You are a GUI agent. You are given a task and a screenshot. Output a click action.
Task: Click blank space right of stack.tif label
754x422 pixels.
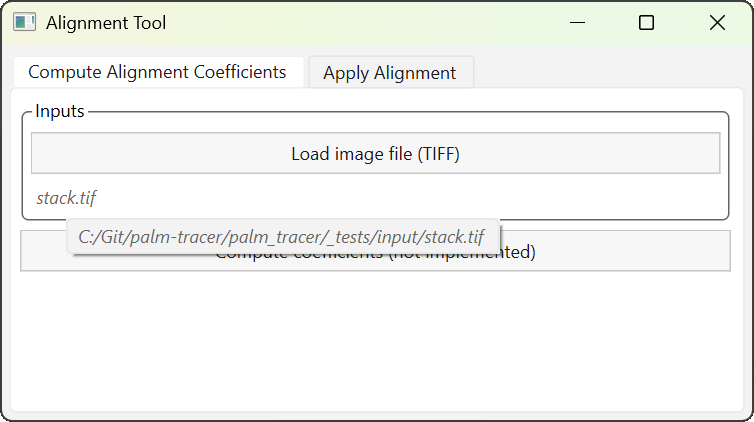(x=400, y=198)
